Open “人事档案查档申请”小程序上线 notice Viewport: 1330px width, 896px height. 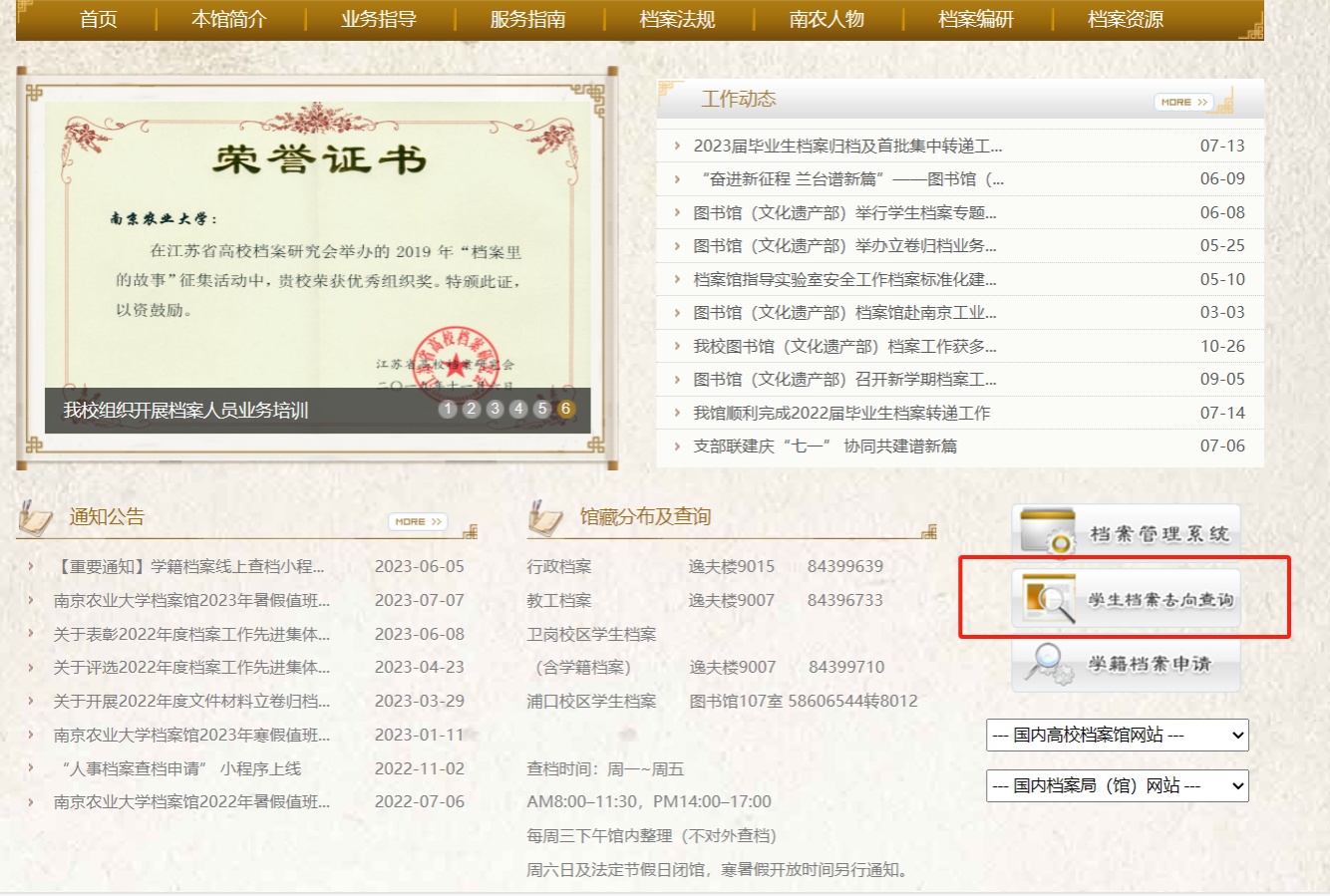pyautogui.click(x=179, y=768)
